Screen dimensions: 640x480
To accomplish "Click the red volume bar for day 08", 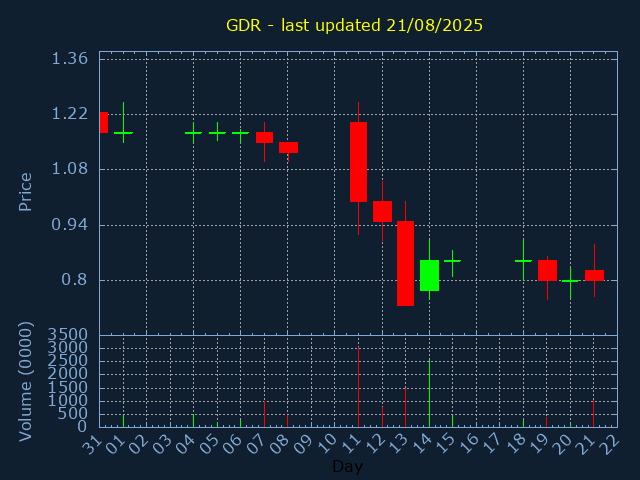I will point(287,421).
